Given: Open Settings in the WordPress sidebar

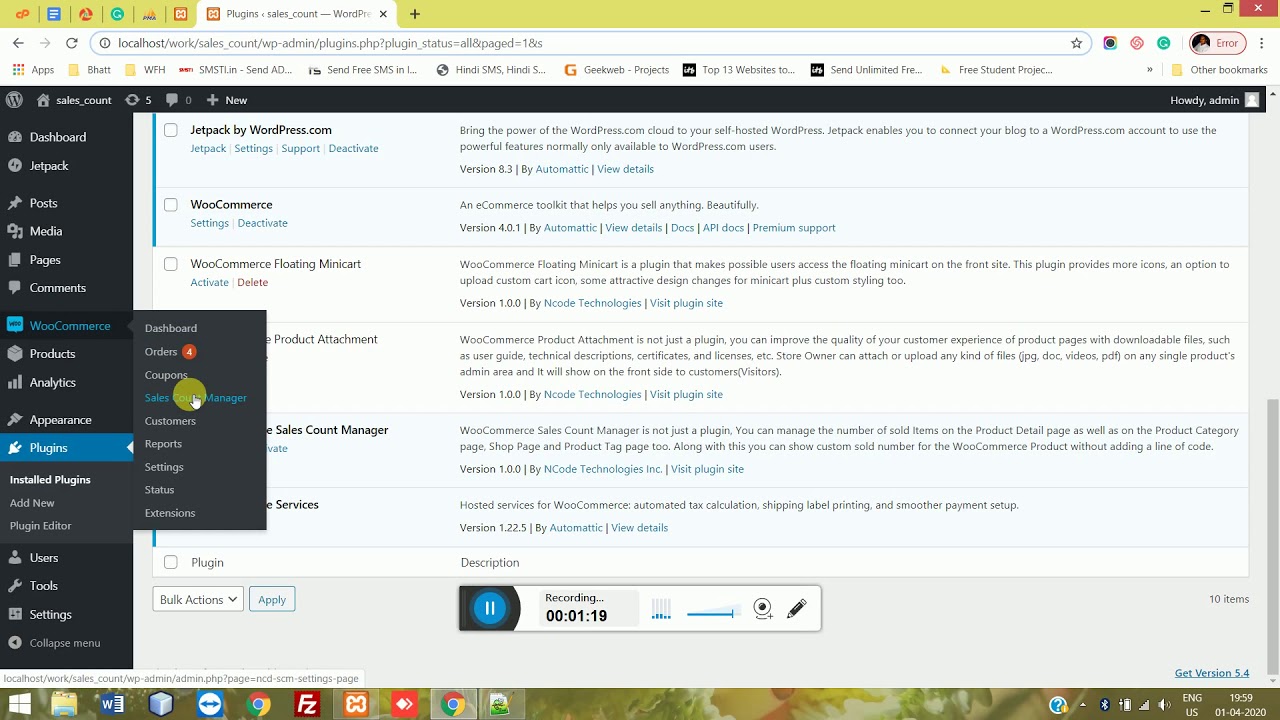Looking at the screenshot, I should click(50, 615).
